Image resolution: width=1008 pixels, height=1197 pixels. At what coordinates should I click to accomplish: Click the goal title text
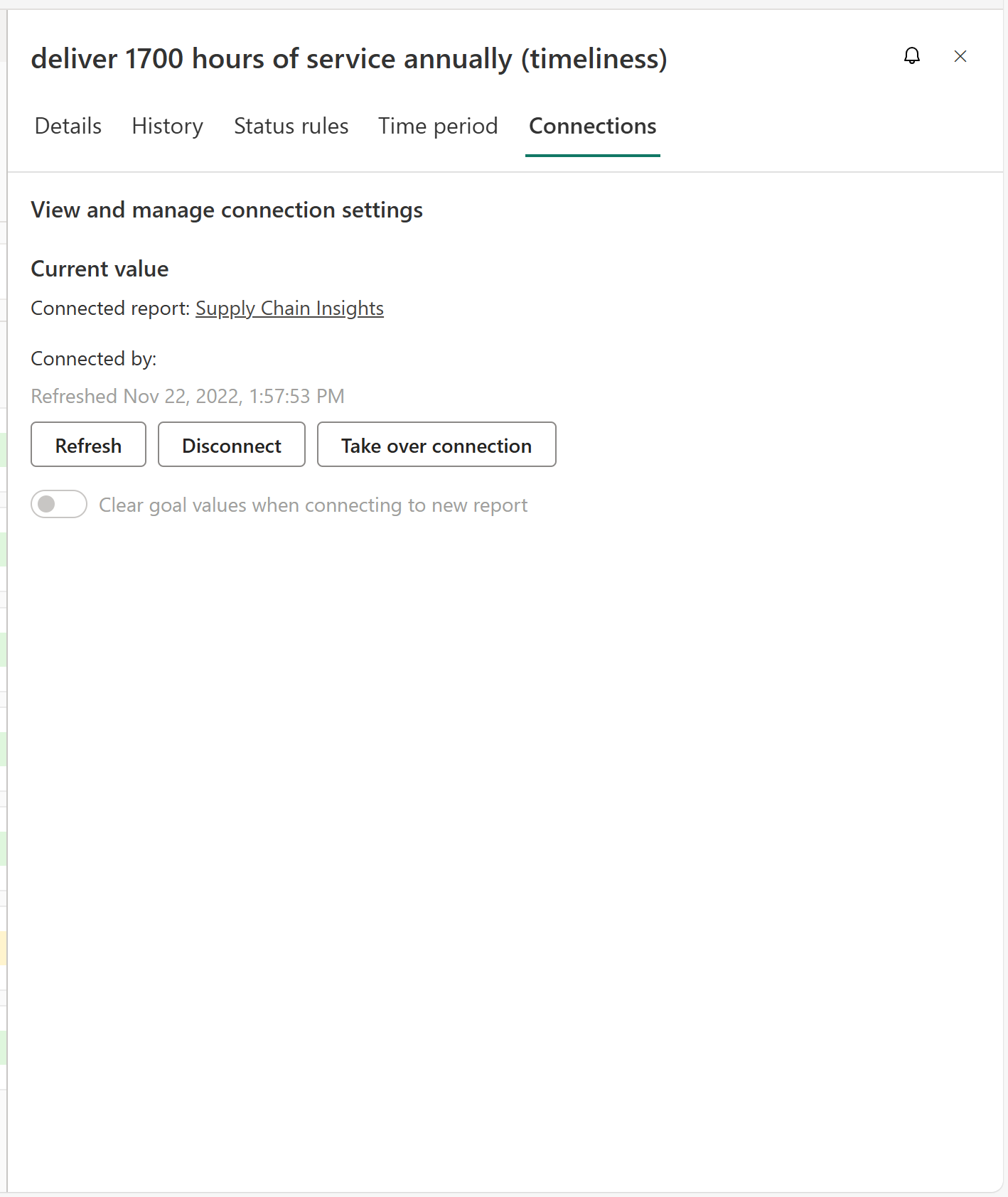tap(349, 58)
